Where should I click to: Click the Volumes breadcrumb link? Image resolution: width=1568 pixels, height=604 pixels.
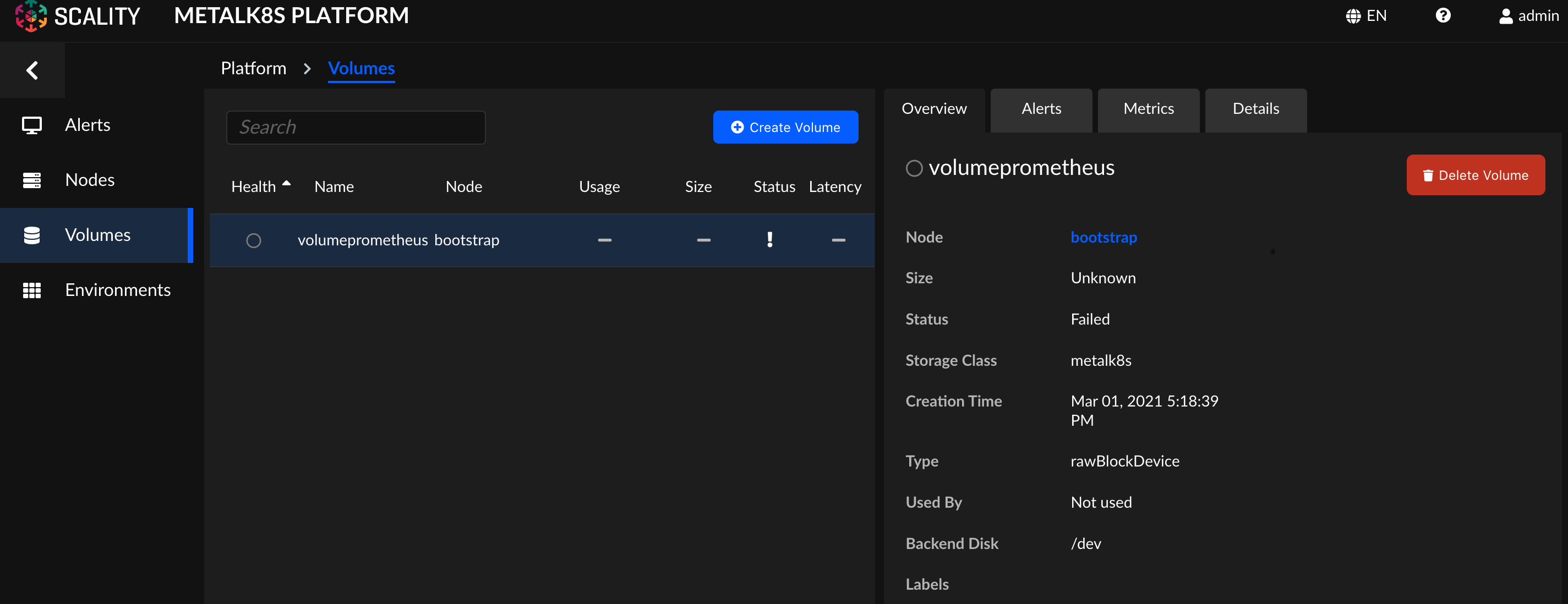point(362,68)
